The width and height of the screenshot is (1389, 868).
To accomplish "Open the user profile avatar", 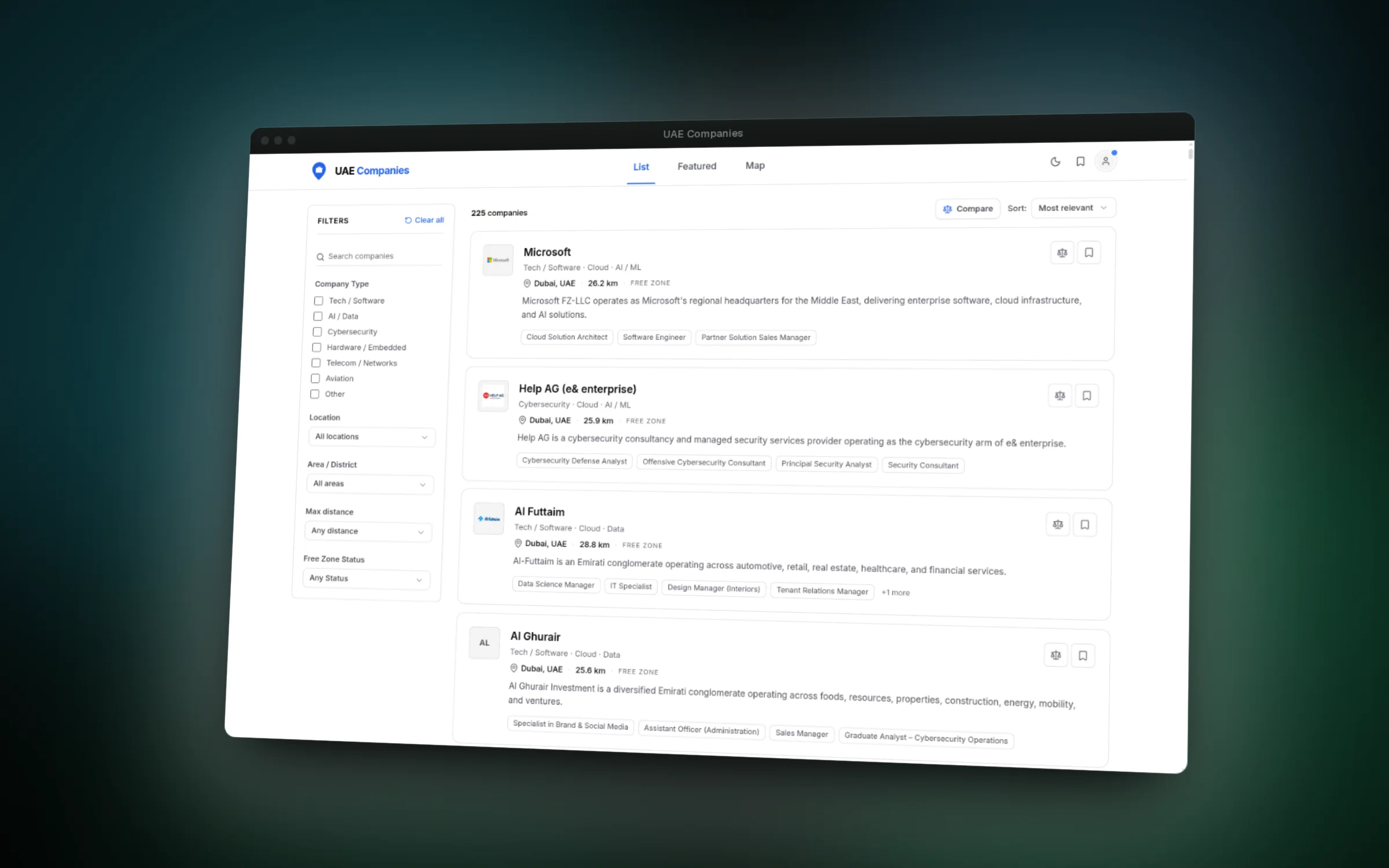I will click(x=1105, y=161).
